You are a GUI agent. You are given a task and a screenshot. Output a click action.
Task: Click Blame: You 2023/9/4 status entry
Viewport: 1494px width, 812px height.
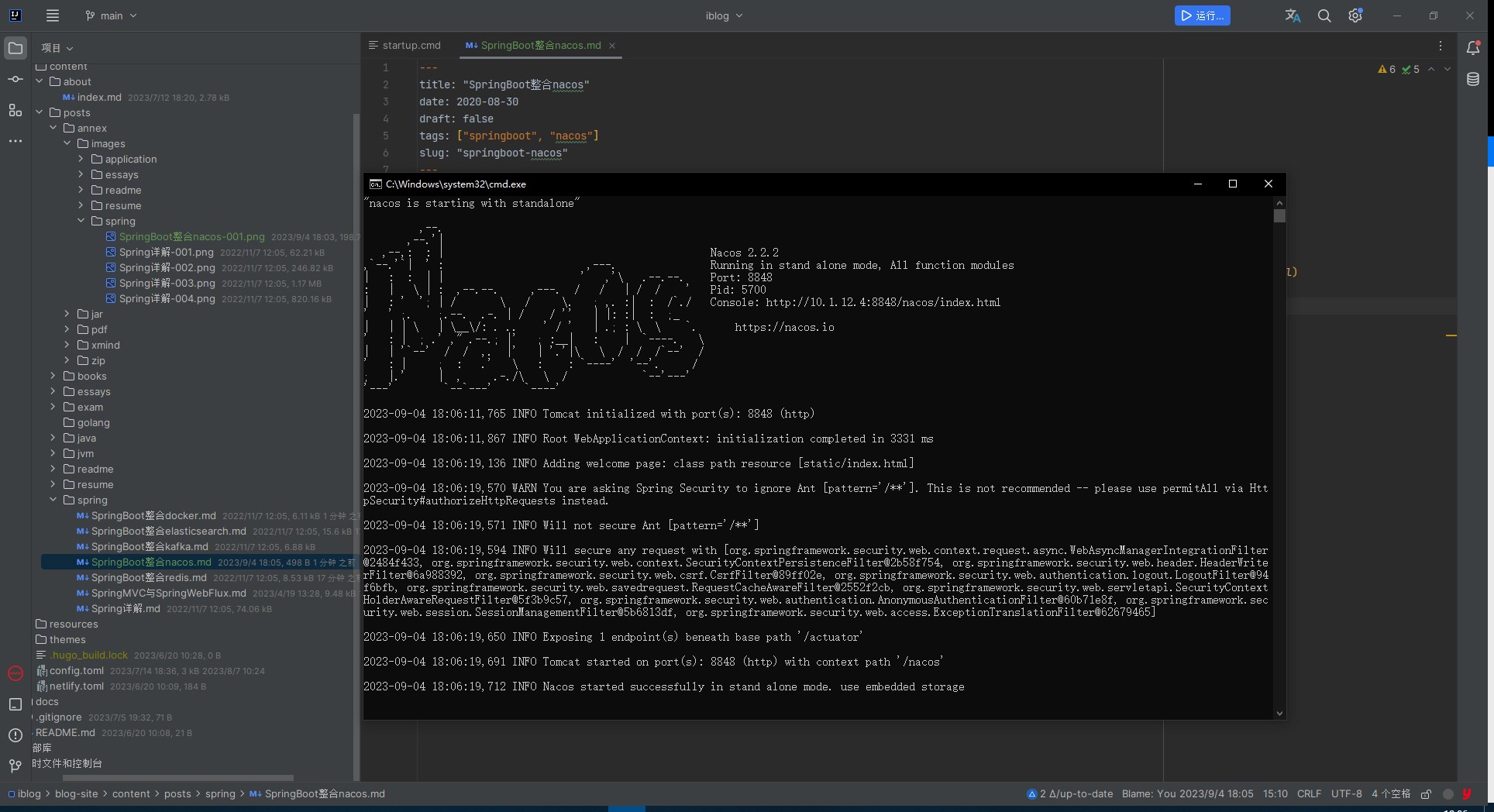coord(1187,794)
